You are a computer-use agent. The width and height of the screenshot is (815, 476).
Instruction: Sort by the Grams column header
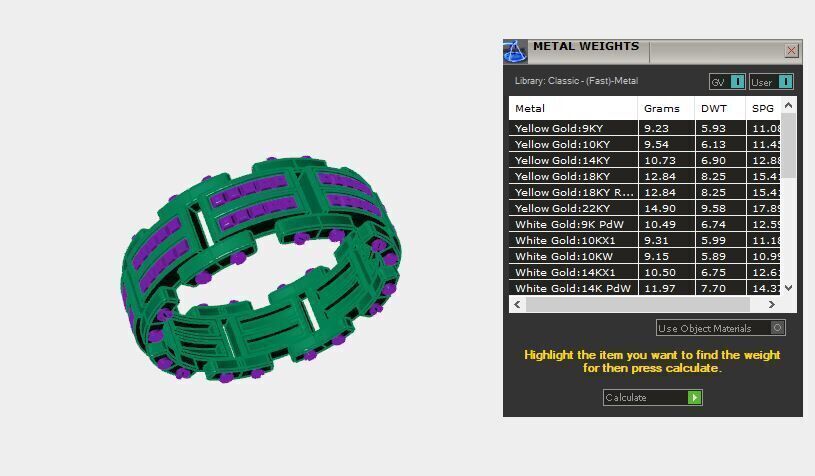click(x=666, y=108)
